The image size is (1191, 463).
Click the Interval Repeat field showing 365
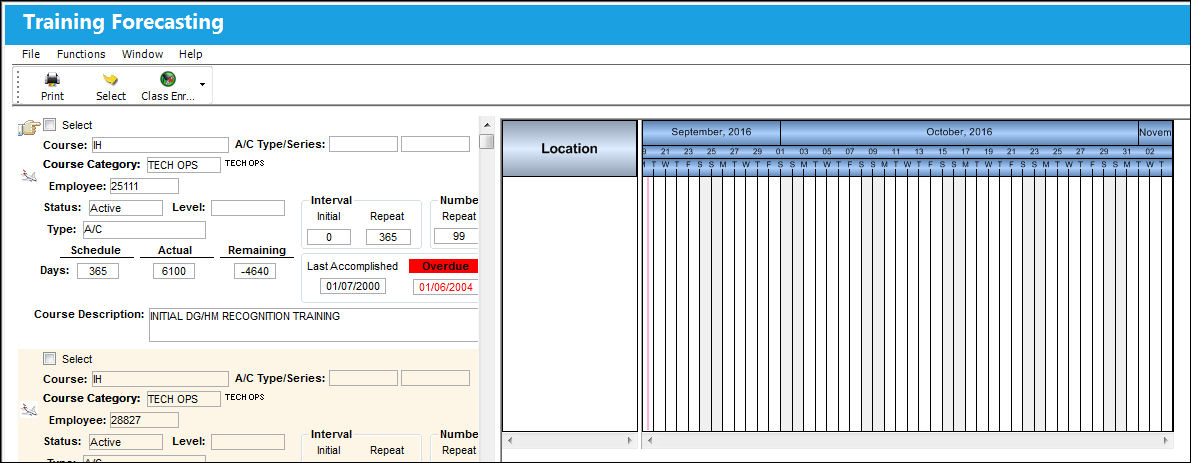pos(388,237)
